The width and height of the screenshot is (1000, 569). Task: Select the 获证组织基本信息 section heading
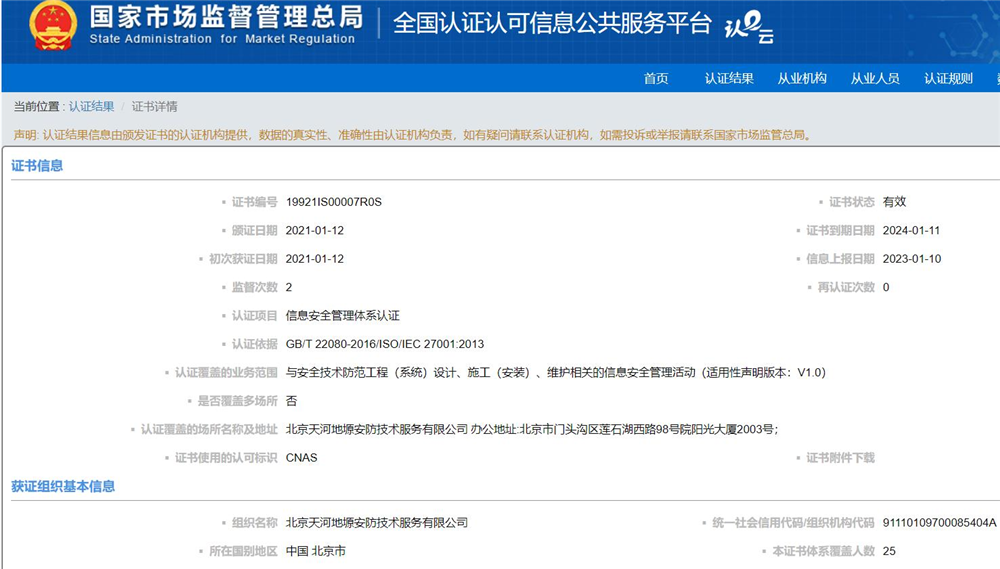pos(63,486)
